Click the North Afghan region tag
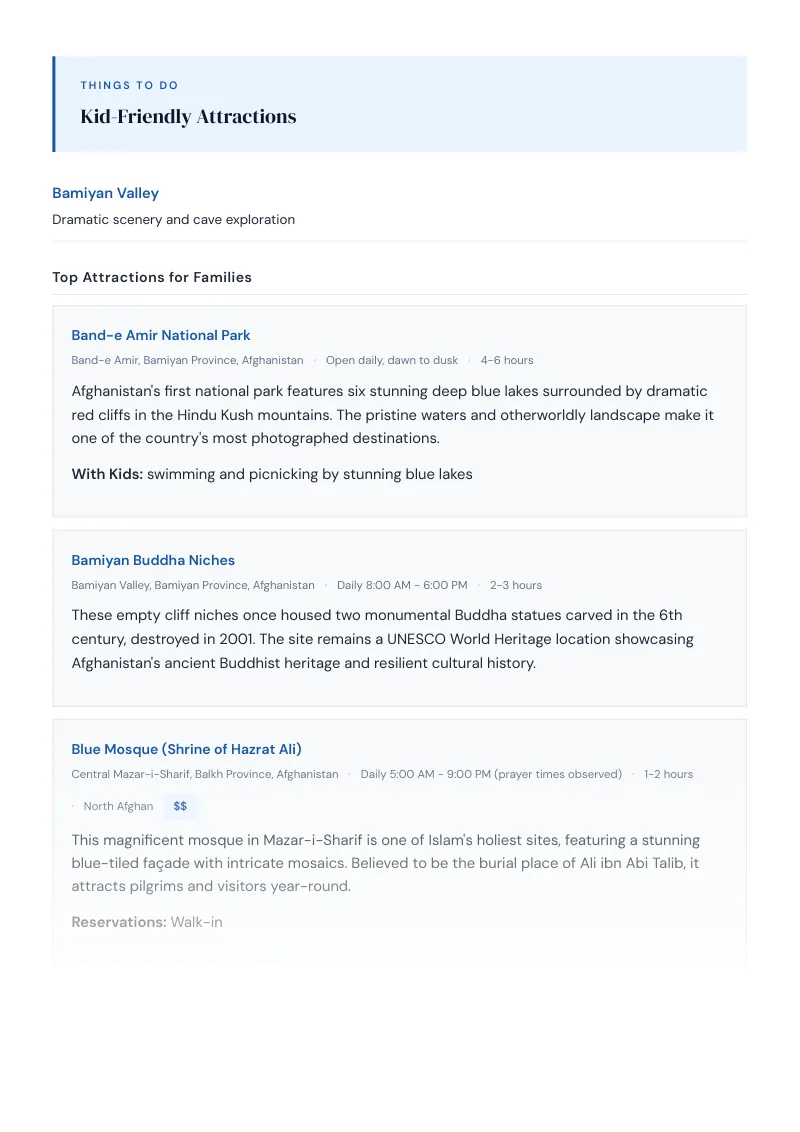Image resolution: width=800 pixels, height=1132 pixels. coord(118,806)
